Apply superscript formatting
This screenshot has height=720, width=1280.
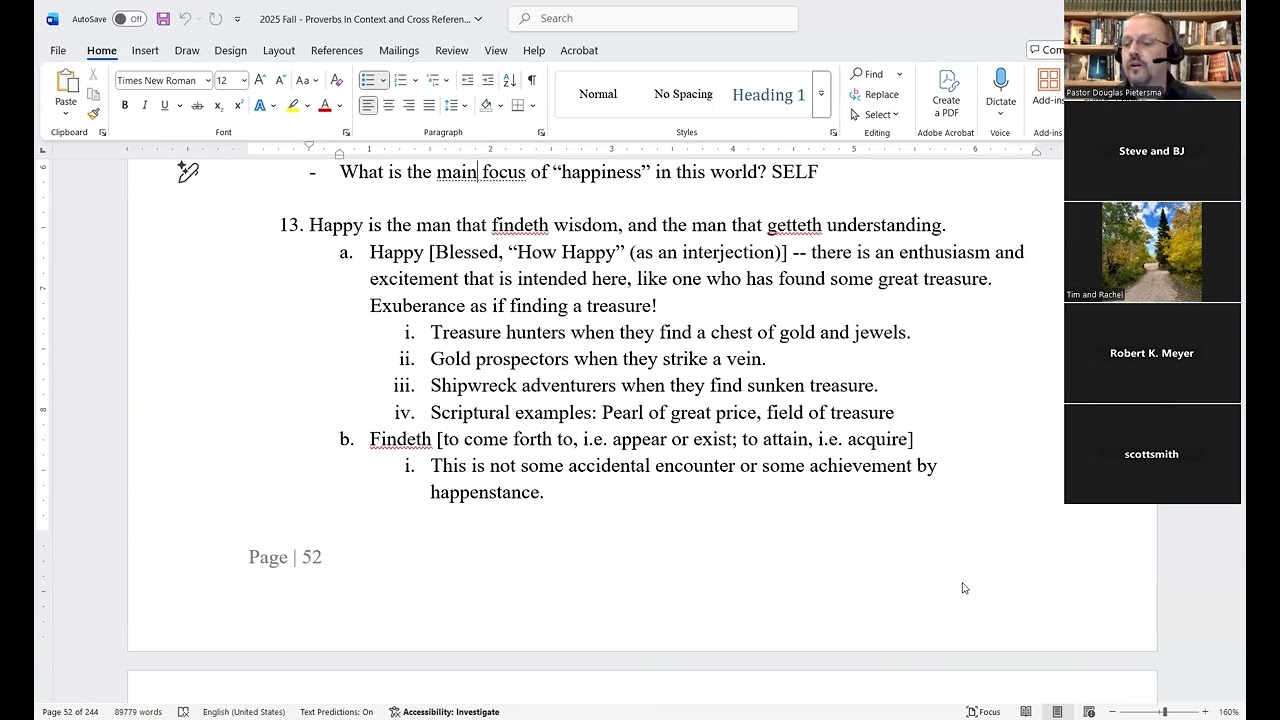click(x=238, y=105)
